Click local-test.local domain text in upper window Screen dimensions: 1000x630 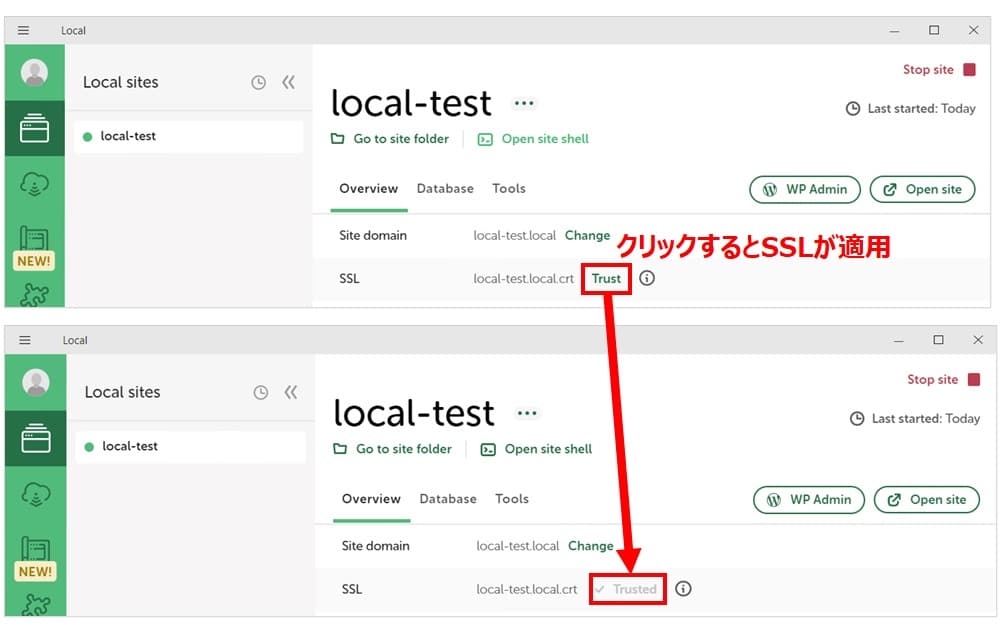click(515, 236)
